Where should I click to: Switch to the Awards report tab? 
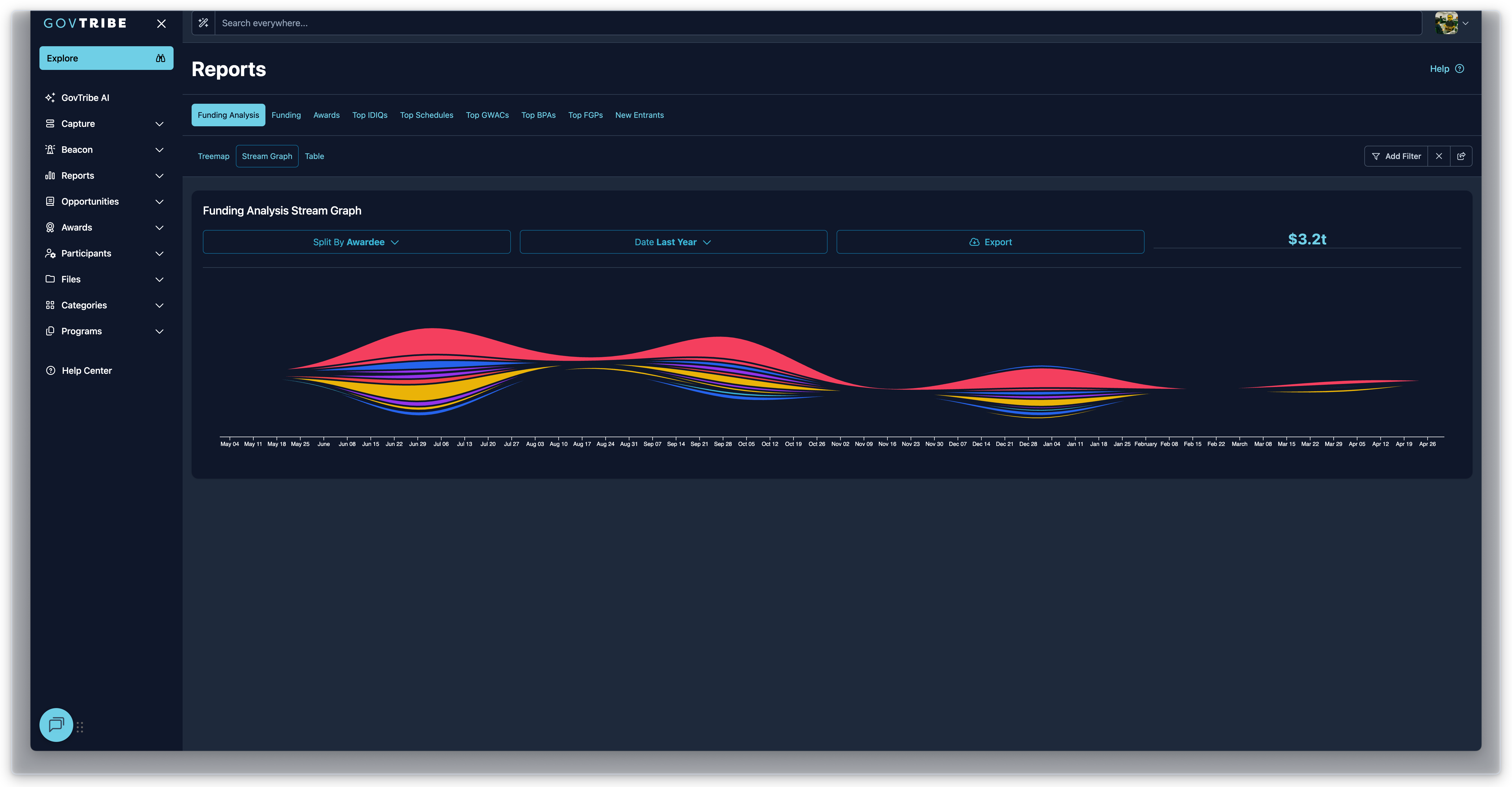click(x=326, y=115)
